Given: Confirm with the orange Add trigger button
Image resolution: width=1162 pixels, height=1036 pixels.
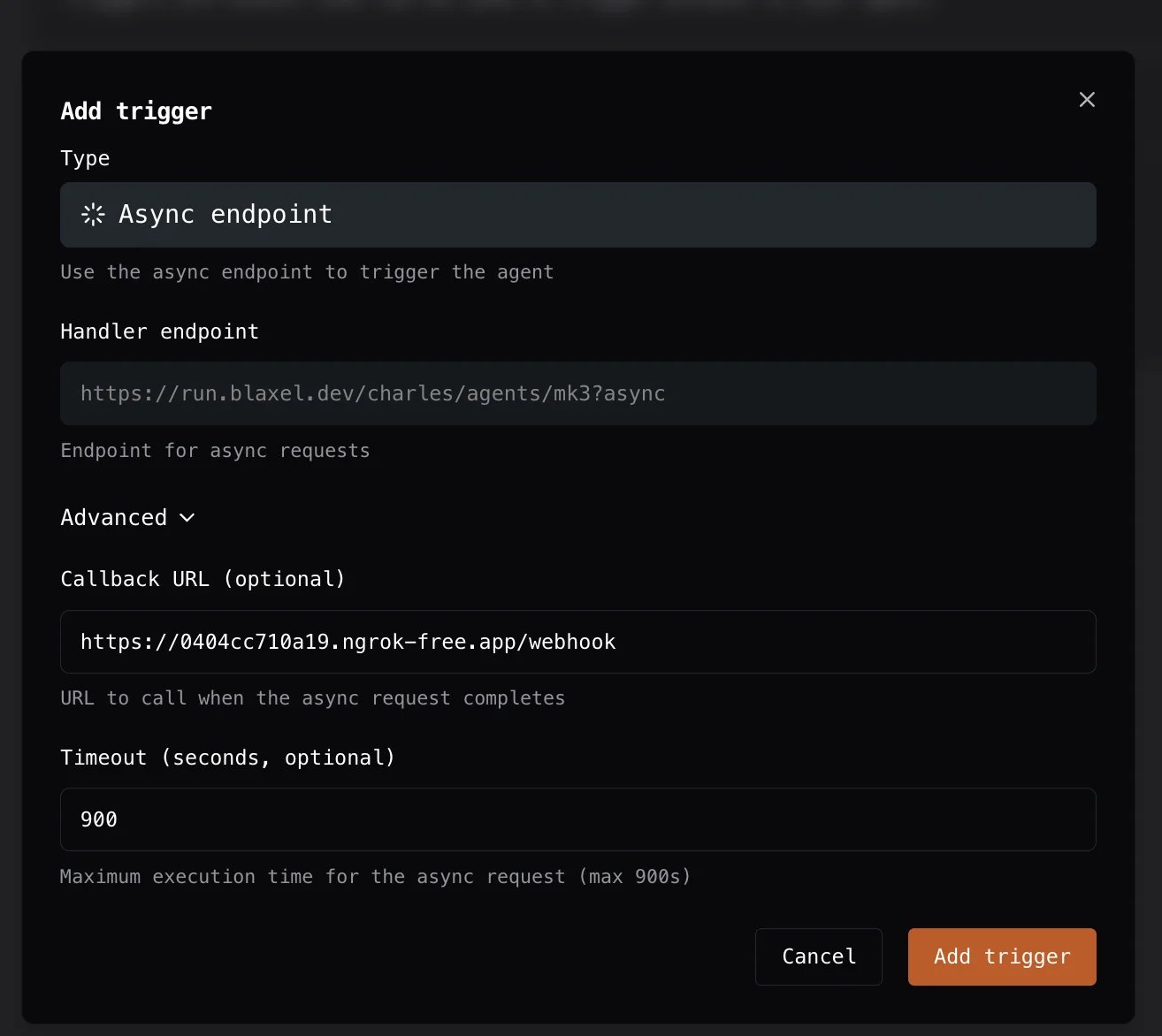Looking at the screenshot, I should 1002,956.
